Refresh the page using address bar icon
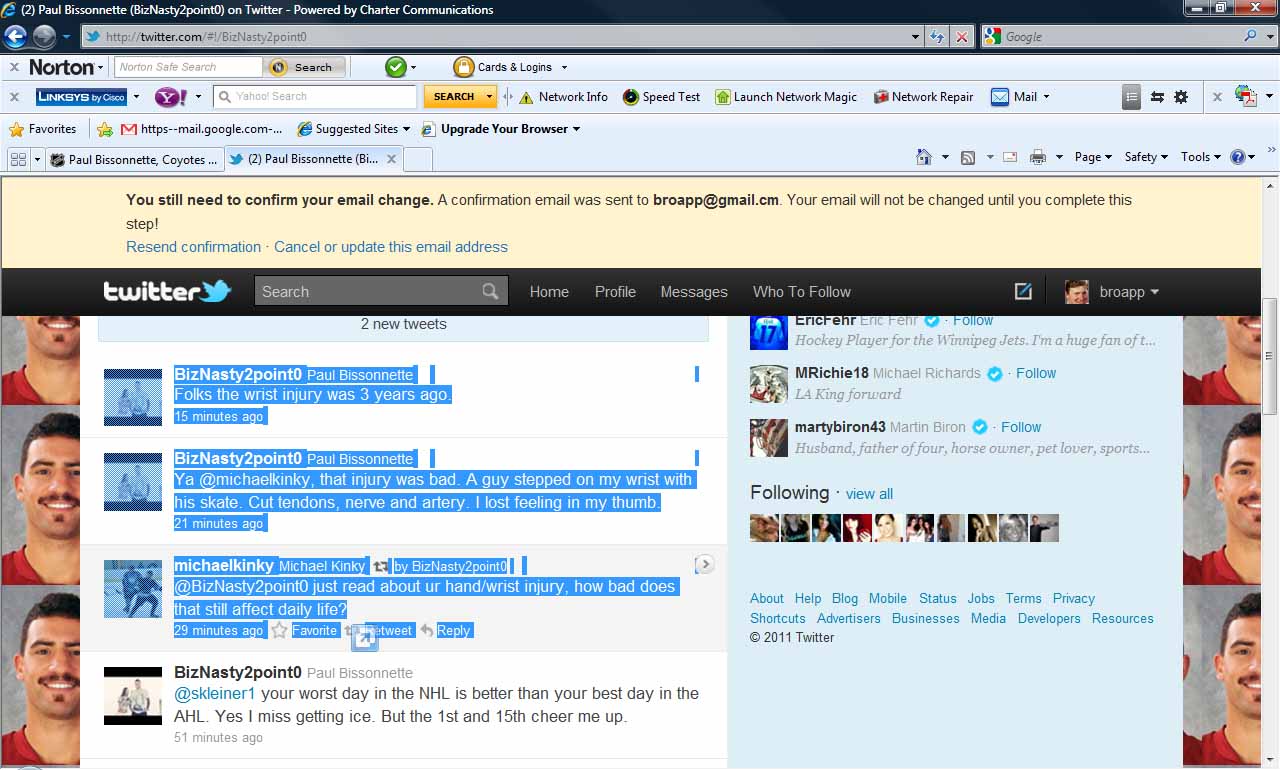Viewport: 1280px width, 770px height. tap(937, 36)
